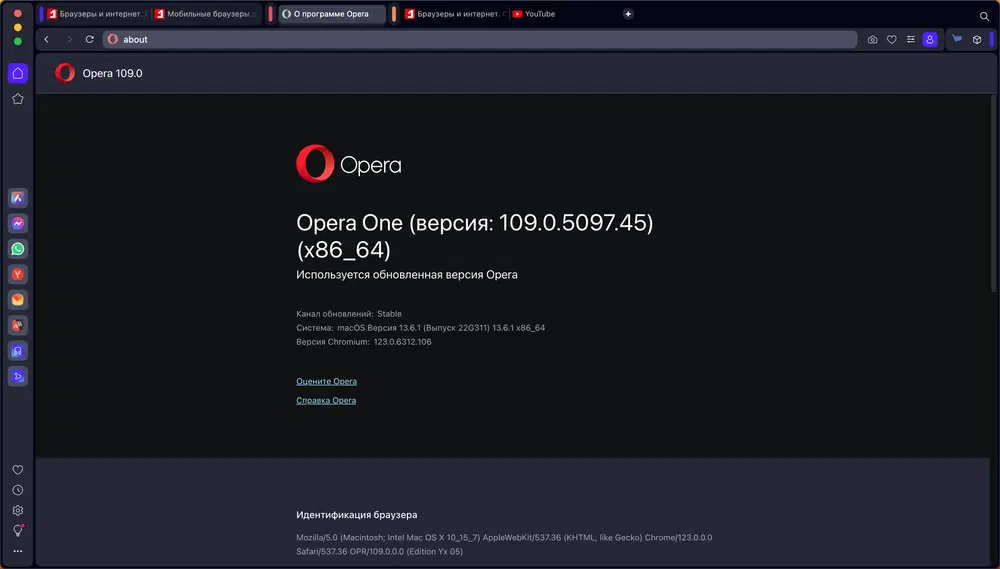This screenshot has height=569, width=1000.
Task: Click the 'Канал обновлений: Stable' line
Action: click(x=349, y=314)
